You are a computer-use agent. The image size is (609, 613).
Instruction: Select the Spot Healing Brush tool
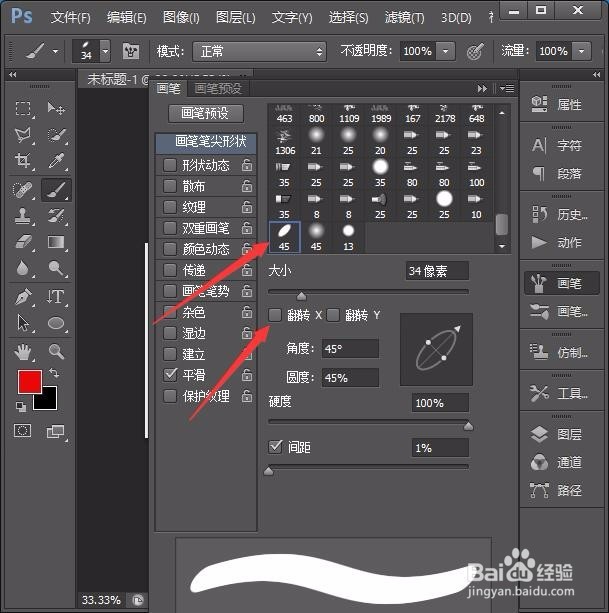click(23, 190)
